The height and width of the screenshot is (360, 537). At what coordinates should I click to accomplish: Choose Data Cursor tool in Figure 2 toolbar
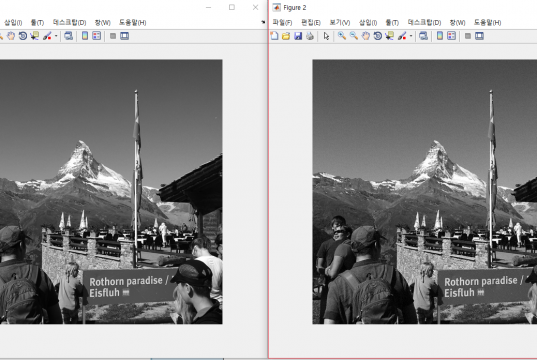click(x=389, y=36)
